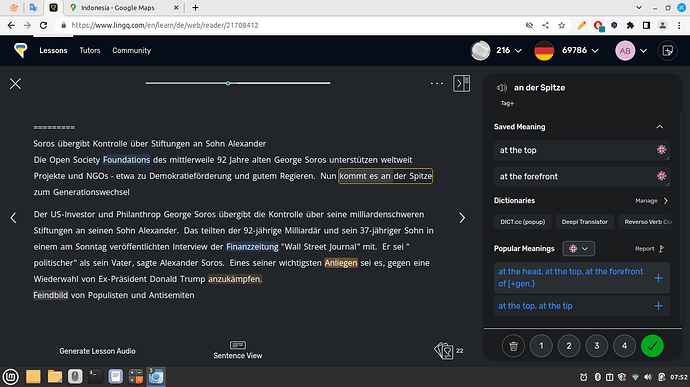Add meaning 'at the head, at the top'

pyautogui.click(x=658, y=278)
